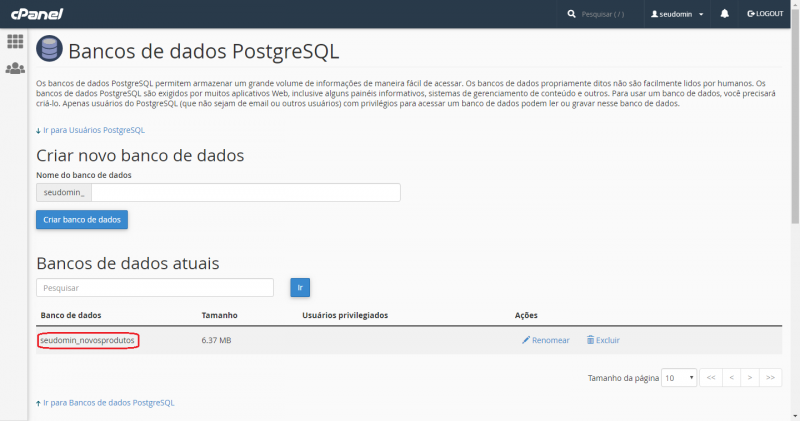Click the Excluir link for seudomin_novosprodutos
This screenshot has width=800, height=421.
[x=608, y=340]
